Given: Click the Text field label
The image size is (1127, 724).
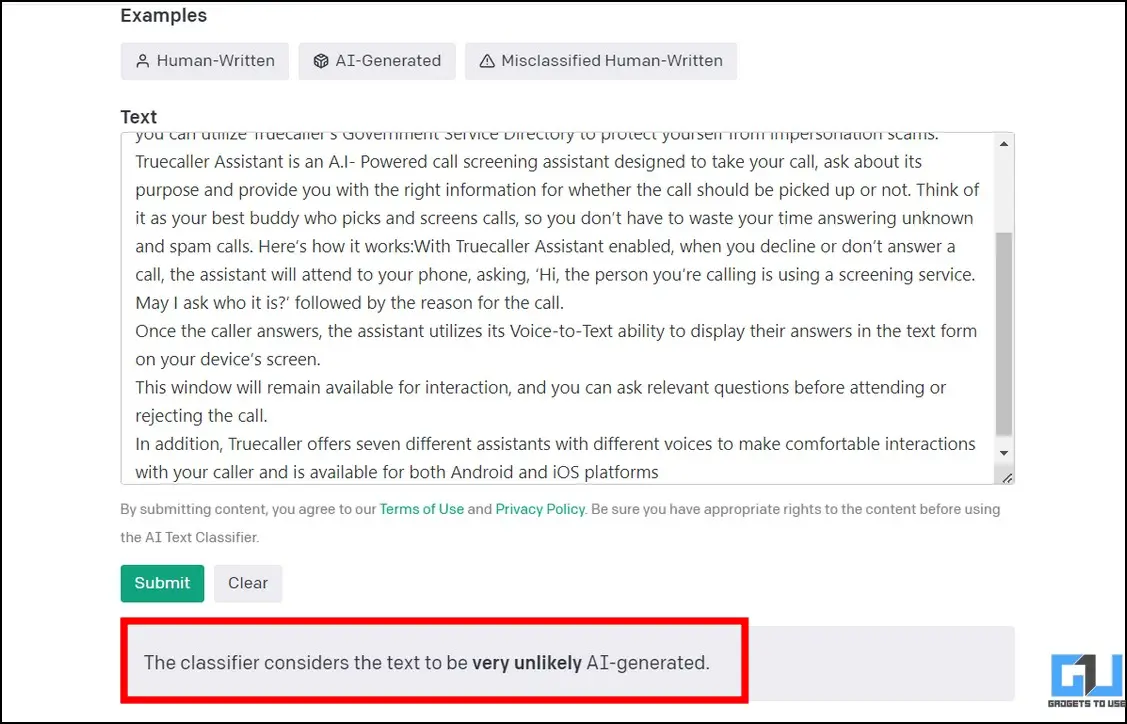Looking at the screenshot, I should [x=139, y=116].
